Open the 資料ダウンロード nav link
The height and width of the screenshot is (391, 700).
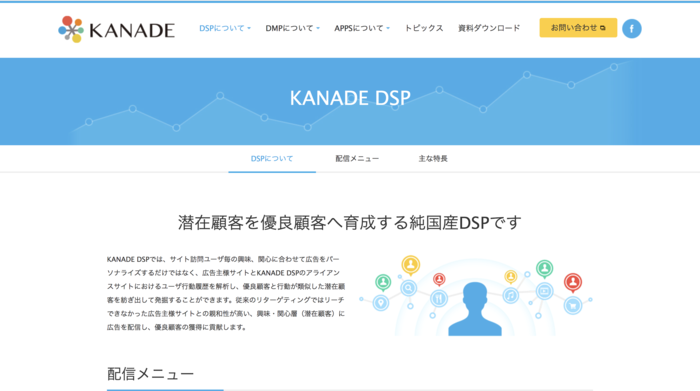[489, 28]
